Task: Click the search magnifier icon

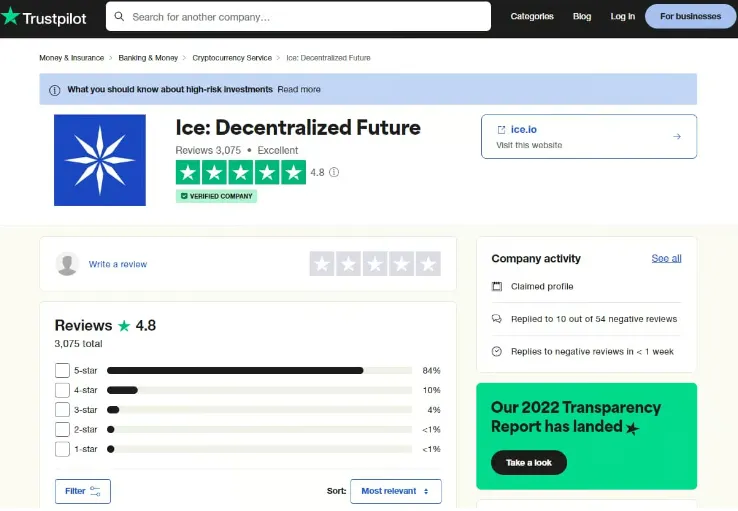Action: point(120,16)
